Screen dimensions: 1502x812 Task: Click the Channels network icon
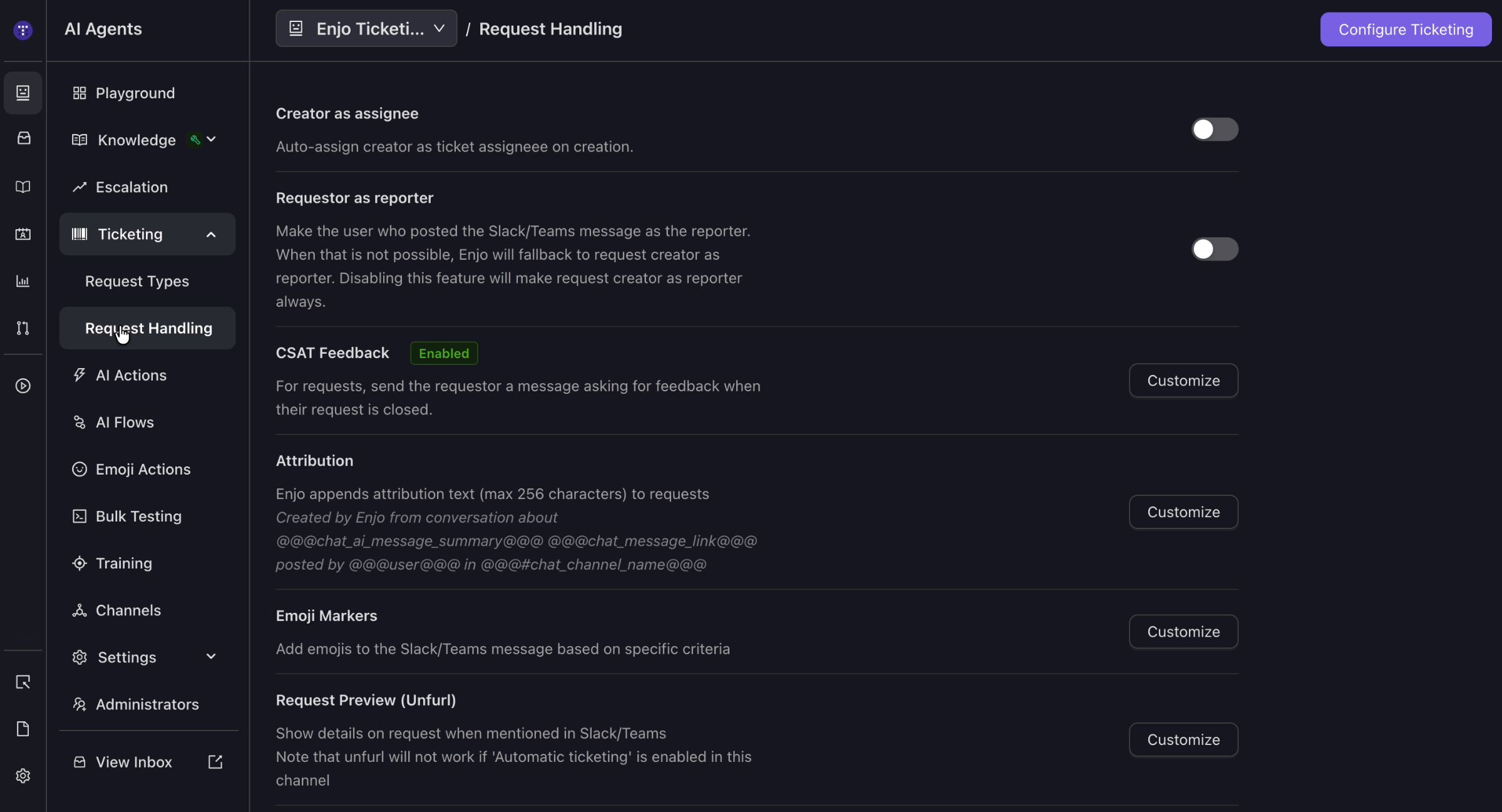click(80, 610)
